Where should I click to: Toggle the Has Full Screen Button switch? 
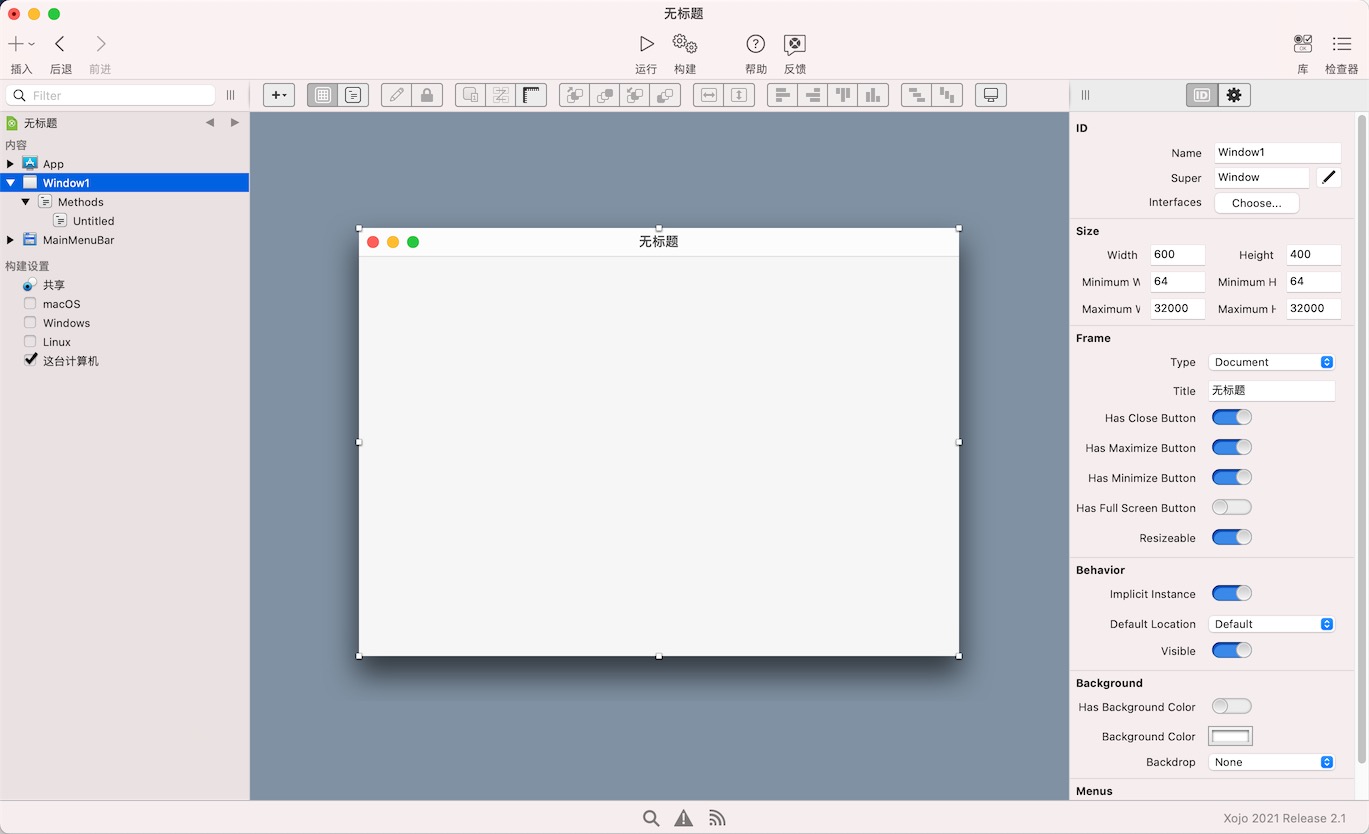(1231, 507)
